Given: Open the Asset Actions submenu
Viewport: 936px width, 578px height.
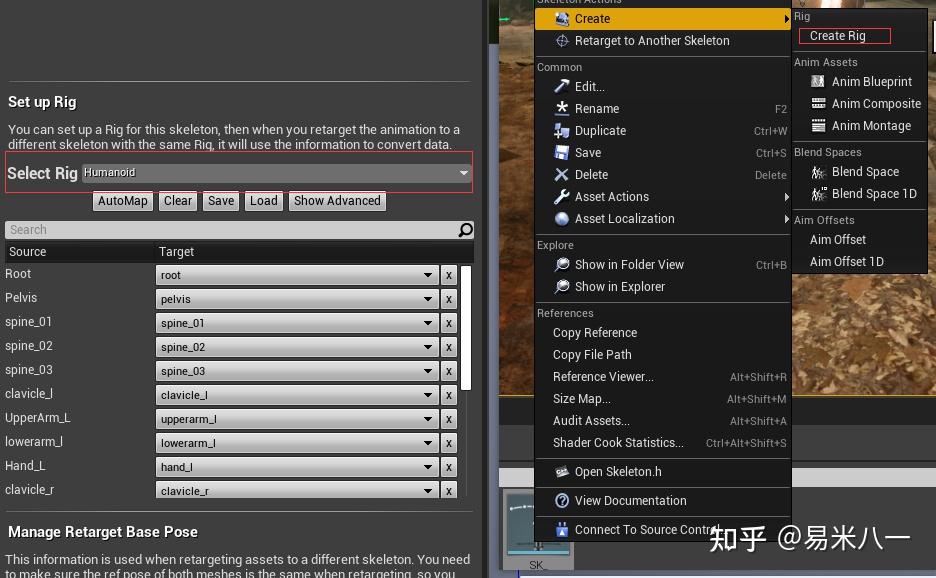Looking at the screenshot, I should point(611,196).
